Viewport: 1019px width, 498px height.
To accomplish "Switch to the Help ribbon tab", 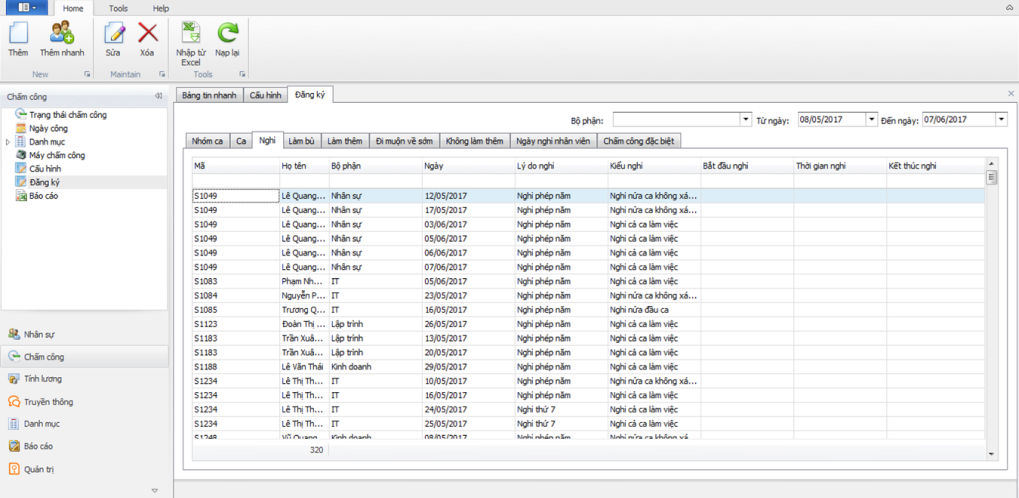I will coord(161,8).
